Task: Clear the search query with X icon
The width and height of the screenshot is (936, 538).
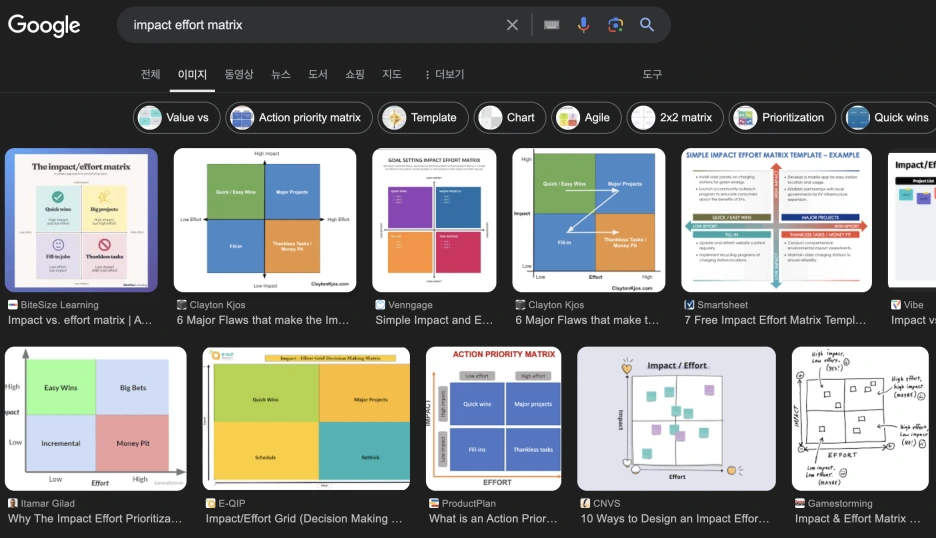Action: 512,25
